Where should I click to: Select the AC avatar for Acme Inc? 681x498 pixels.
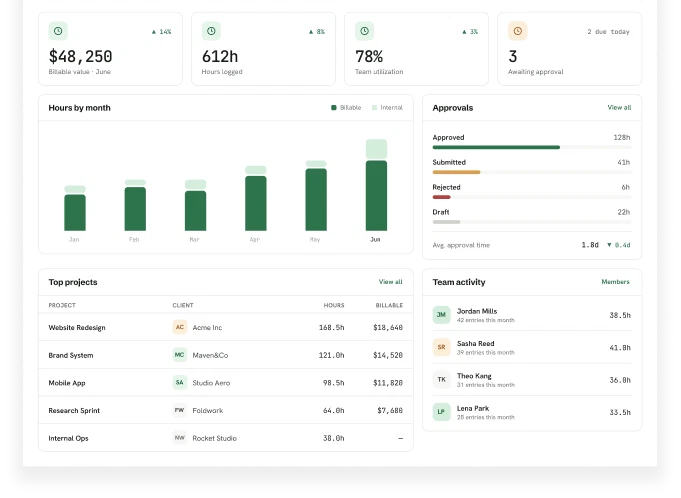[x=180, y=327]
